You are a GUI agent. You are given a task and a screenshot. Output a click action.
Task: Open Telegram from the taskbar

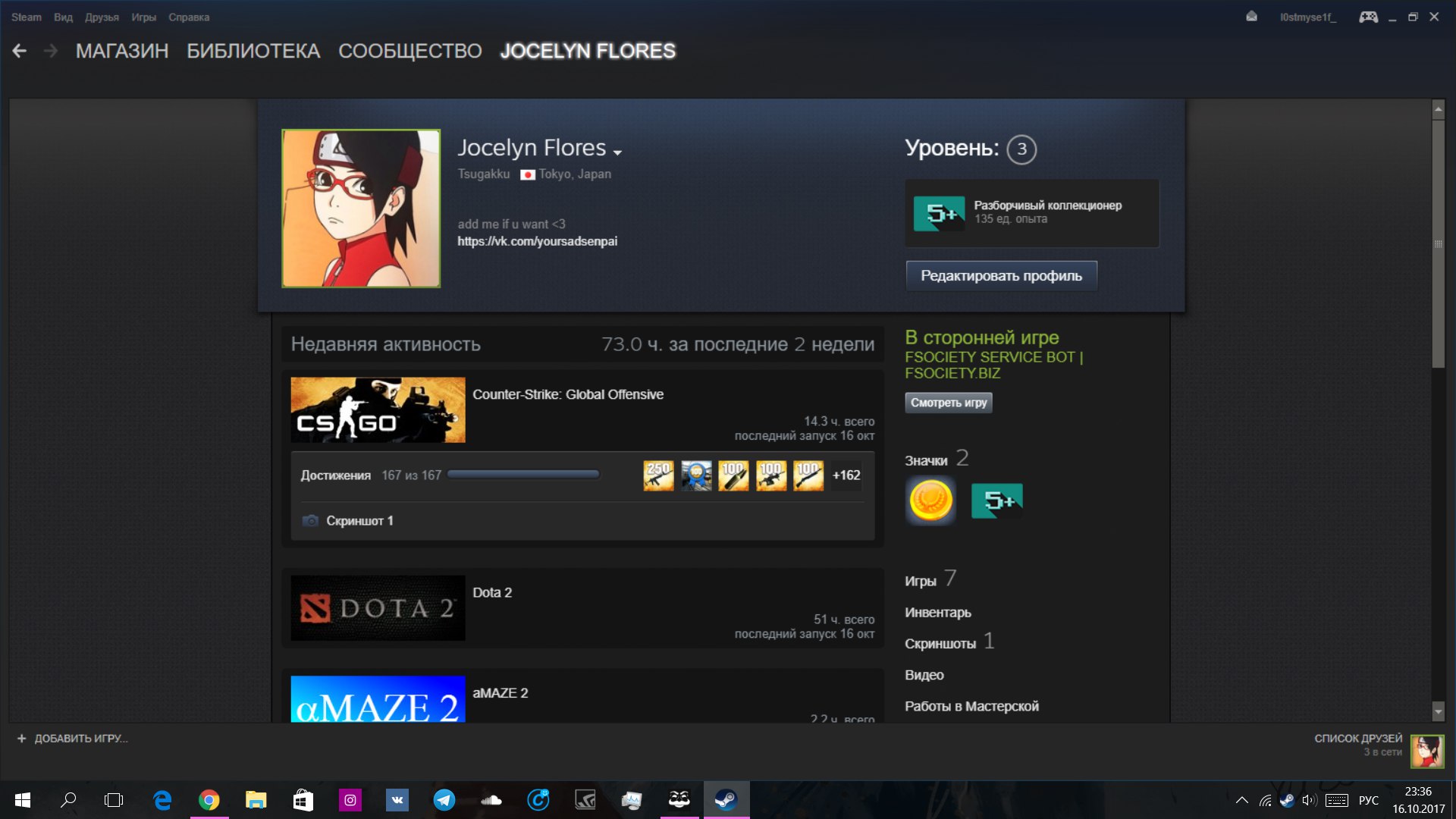444,800
